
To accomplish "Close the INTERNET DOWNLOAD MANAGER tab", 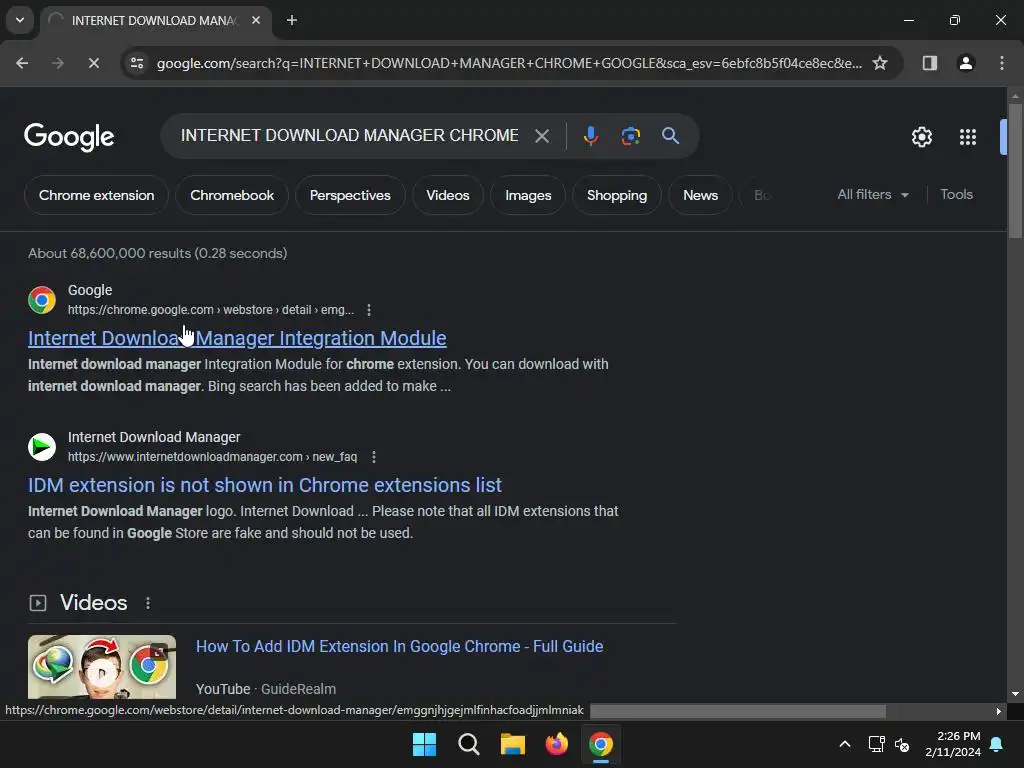I will [x=256, y=20].
